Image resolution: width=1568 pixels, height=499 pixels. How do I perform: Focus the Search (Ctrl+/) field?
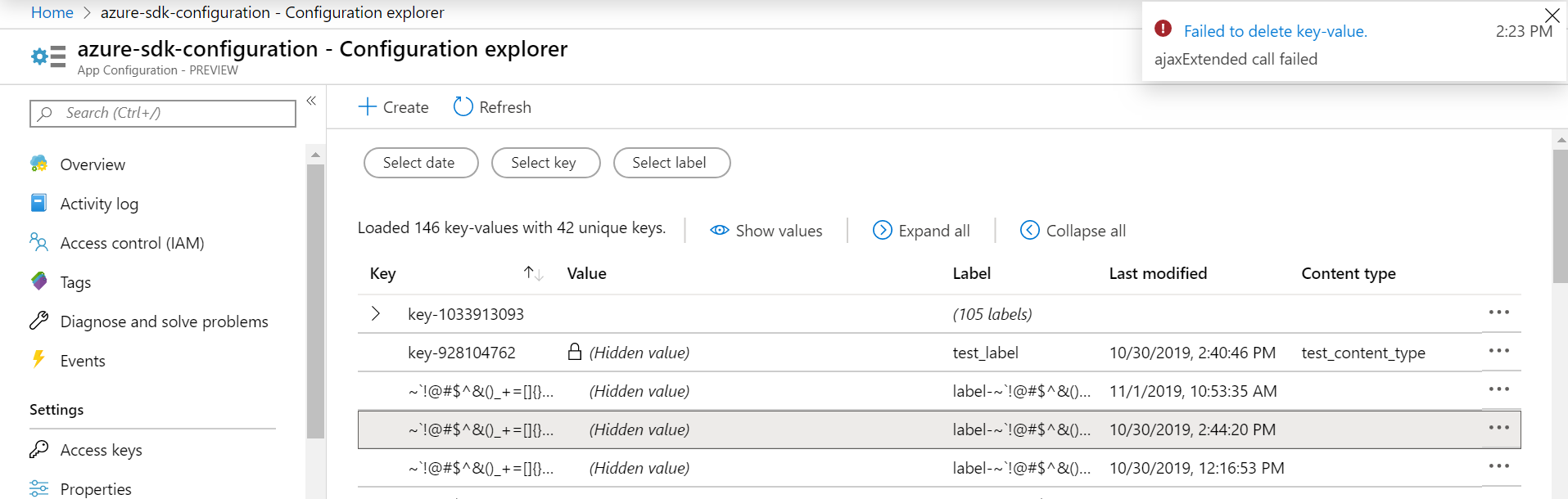click(x=163, y=113)
